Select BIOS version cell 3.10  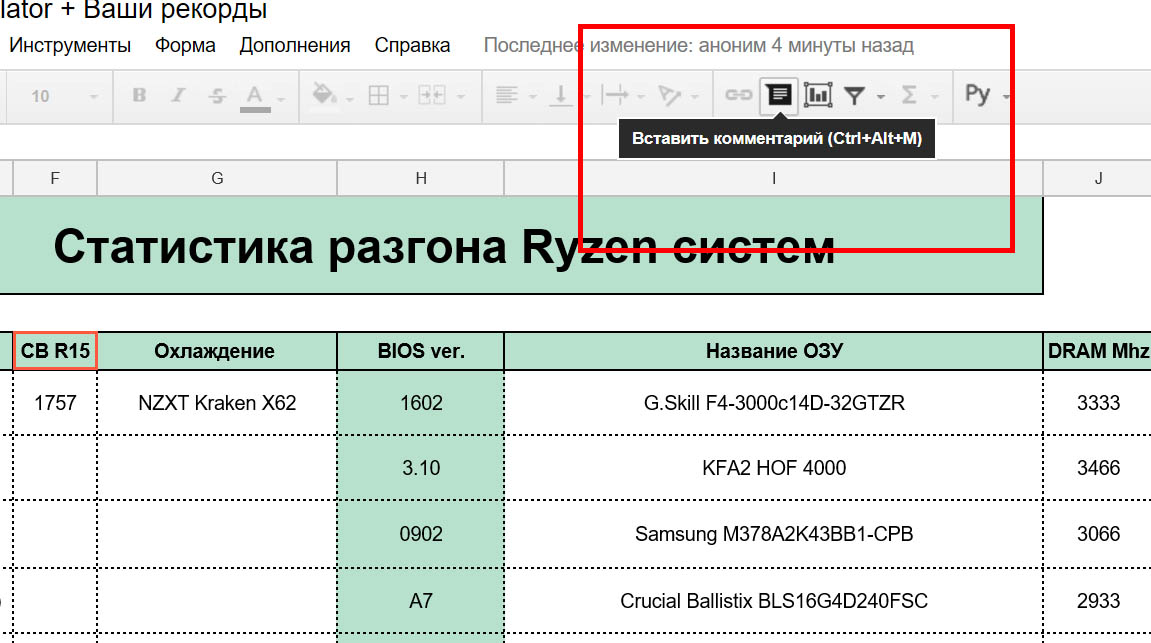pyautogui.click(x=421, y=468)
